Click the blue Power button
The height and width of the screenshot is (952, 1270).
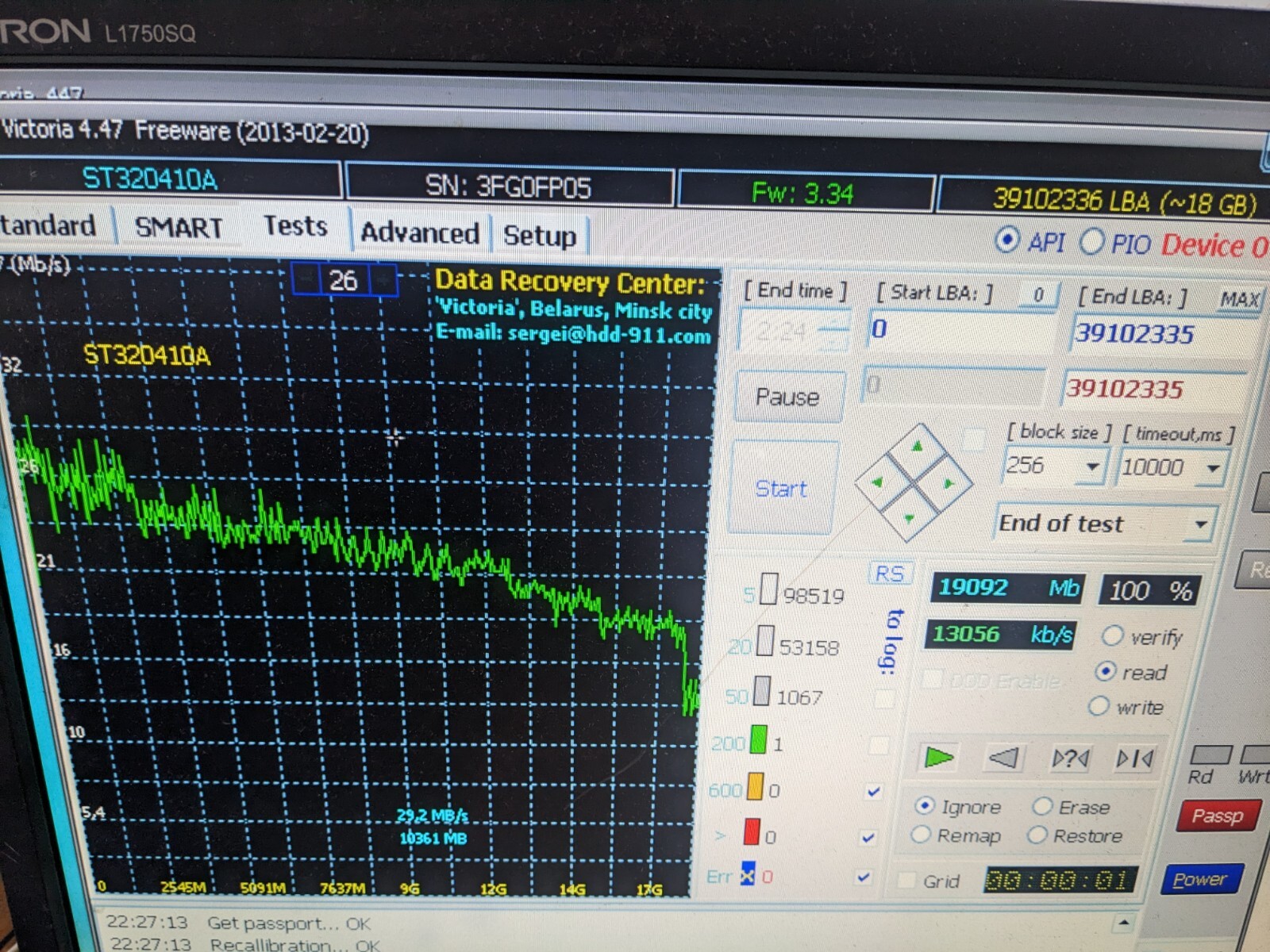(x=1200, y=879)
